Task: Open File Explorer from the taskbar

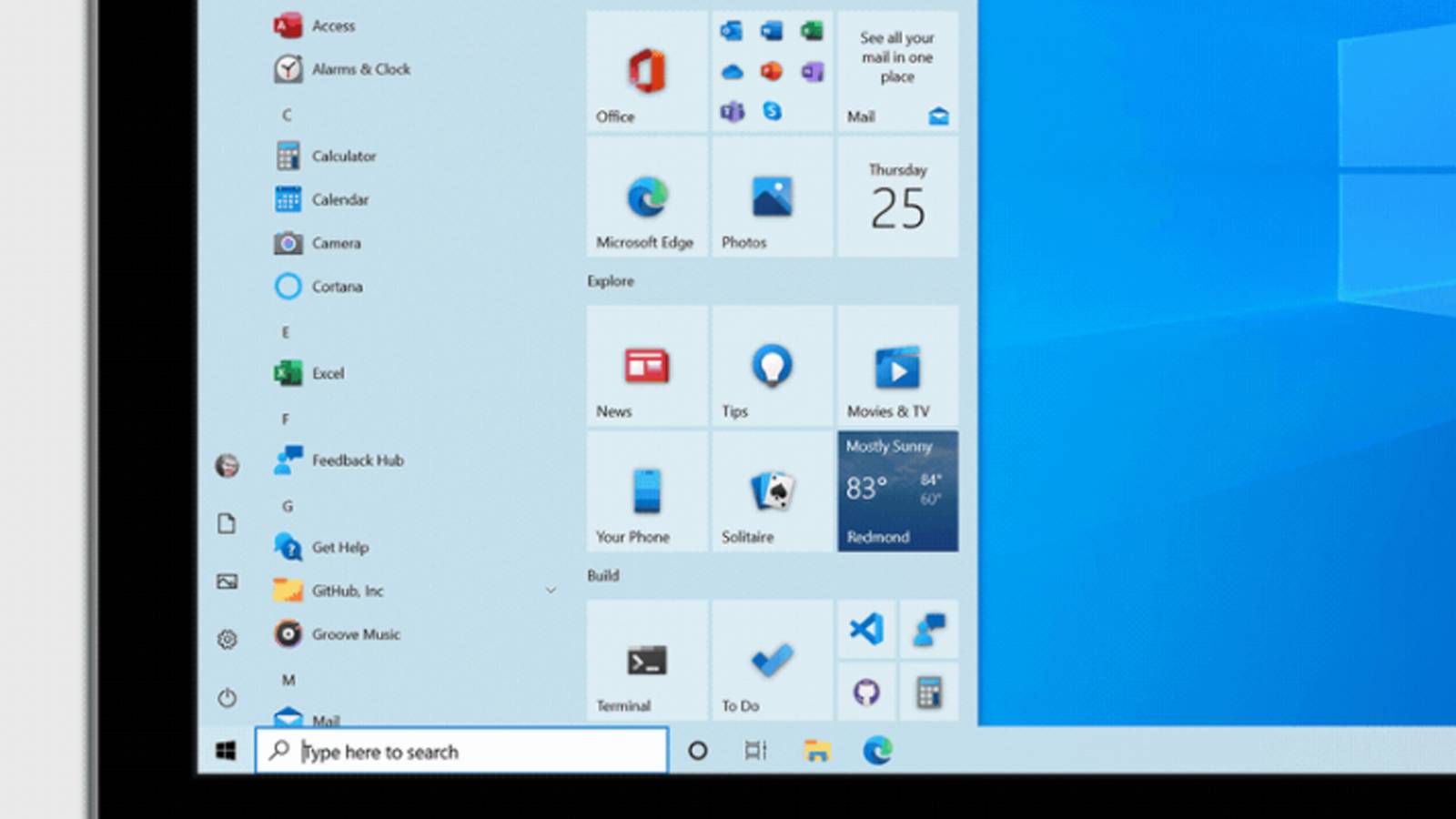Action: click(x=817, y=751)
